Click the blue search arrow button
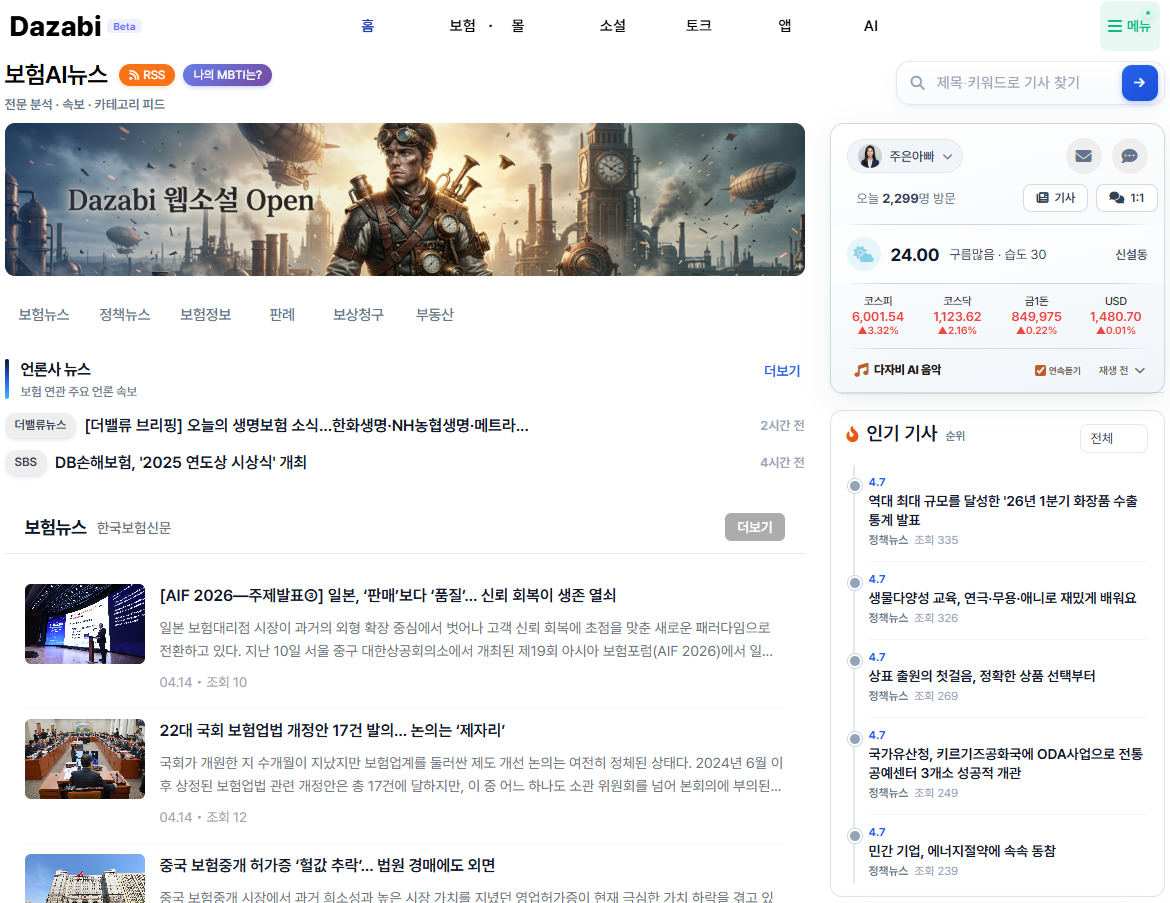 click(1139, 83)
